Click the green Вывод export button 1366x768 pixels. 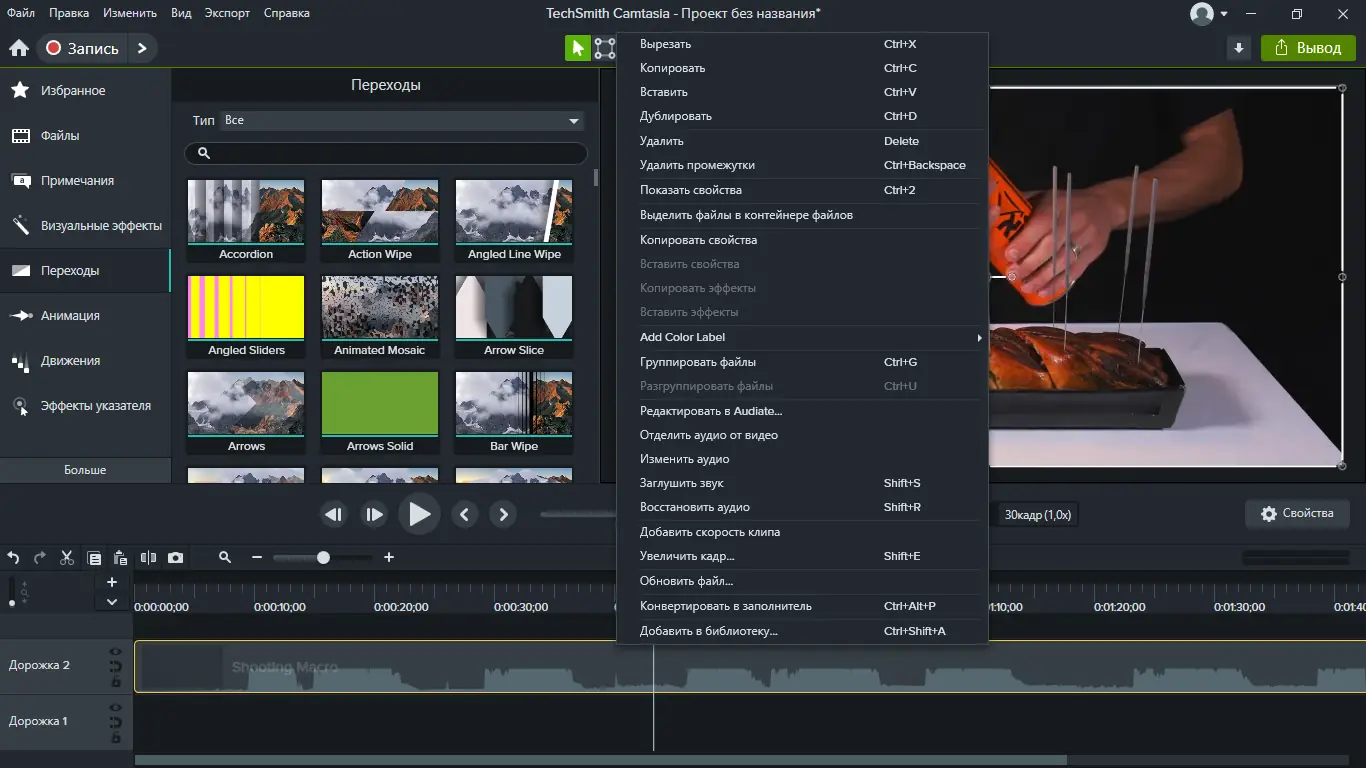[x=1308, y=48]
